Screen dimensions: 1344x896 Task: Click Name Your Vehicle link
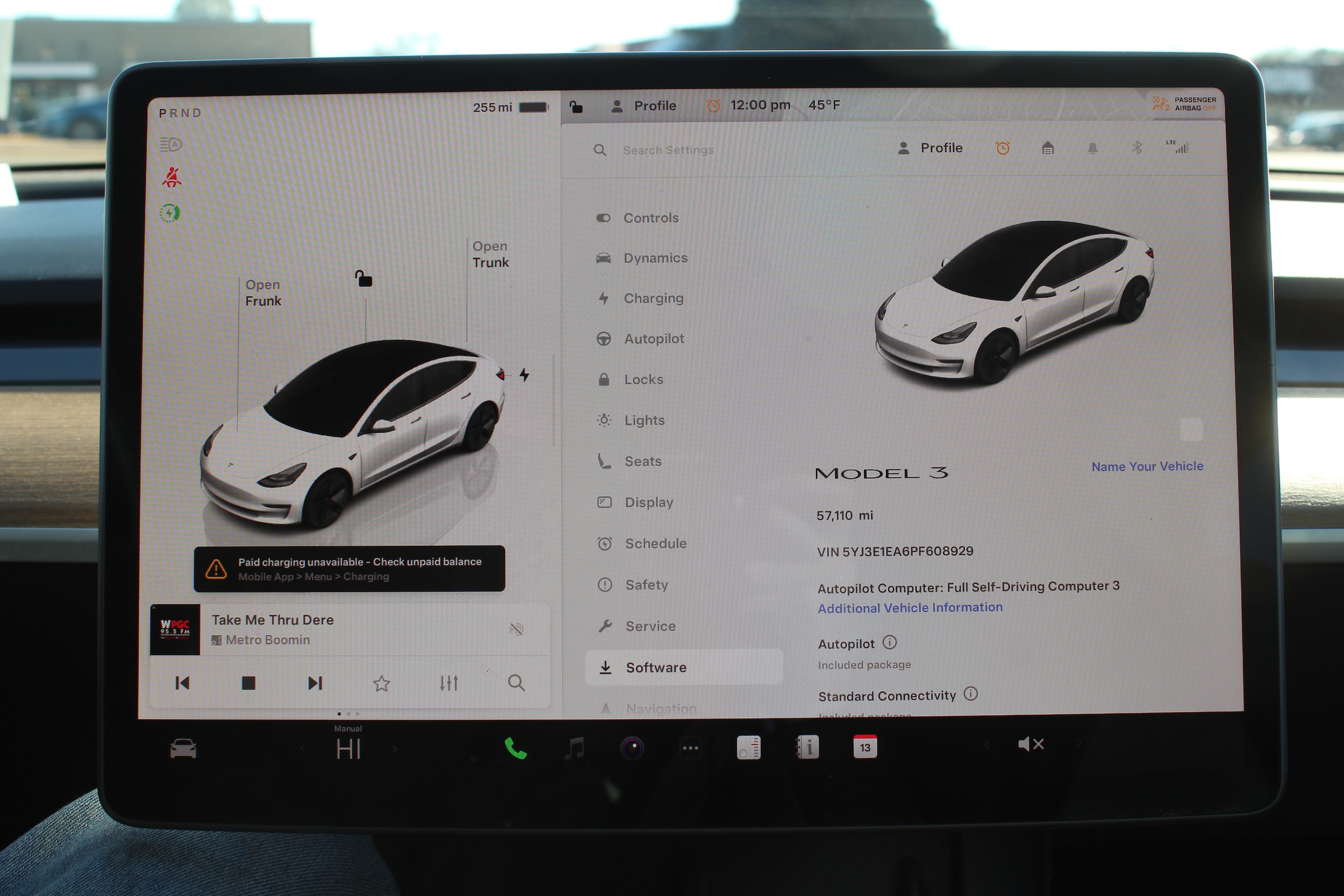coord(1147,467)
